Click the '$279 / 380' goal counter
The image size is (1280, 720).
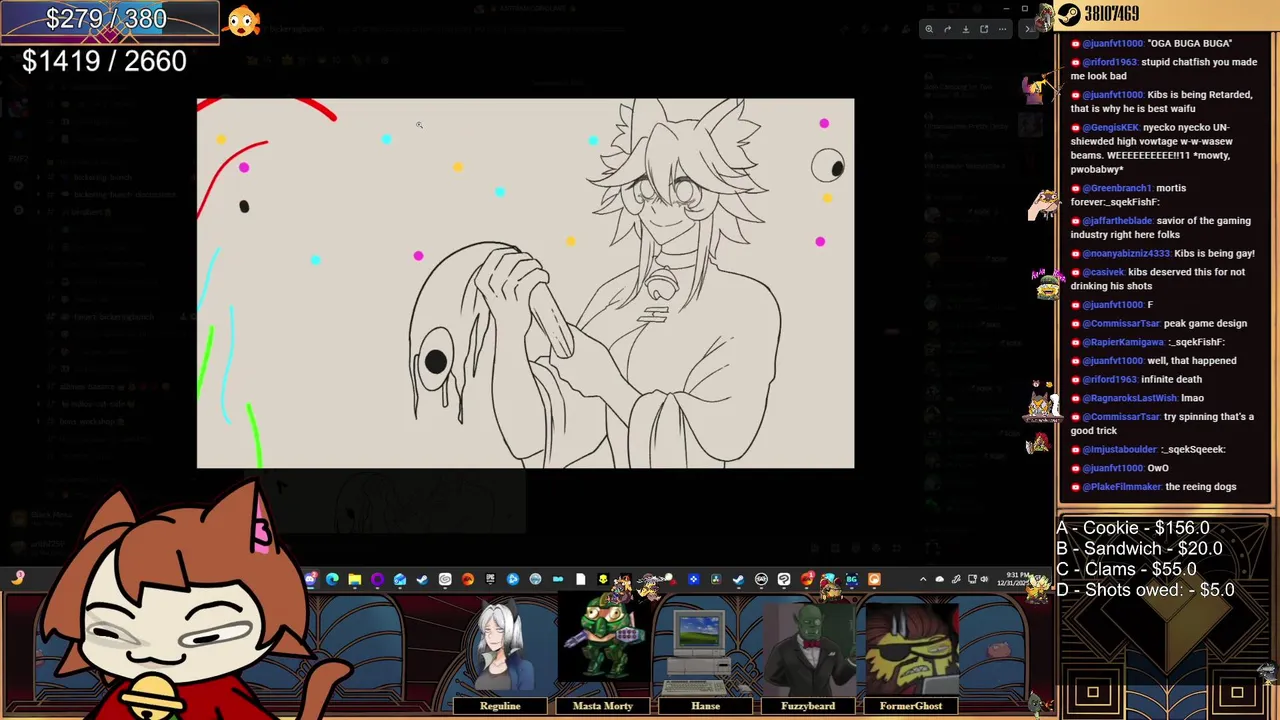tap(106, 19)
